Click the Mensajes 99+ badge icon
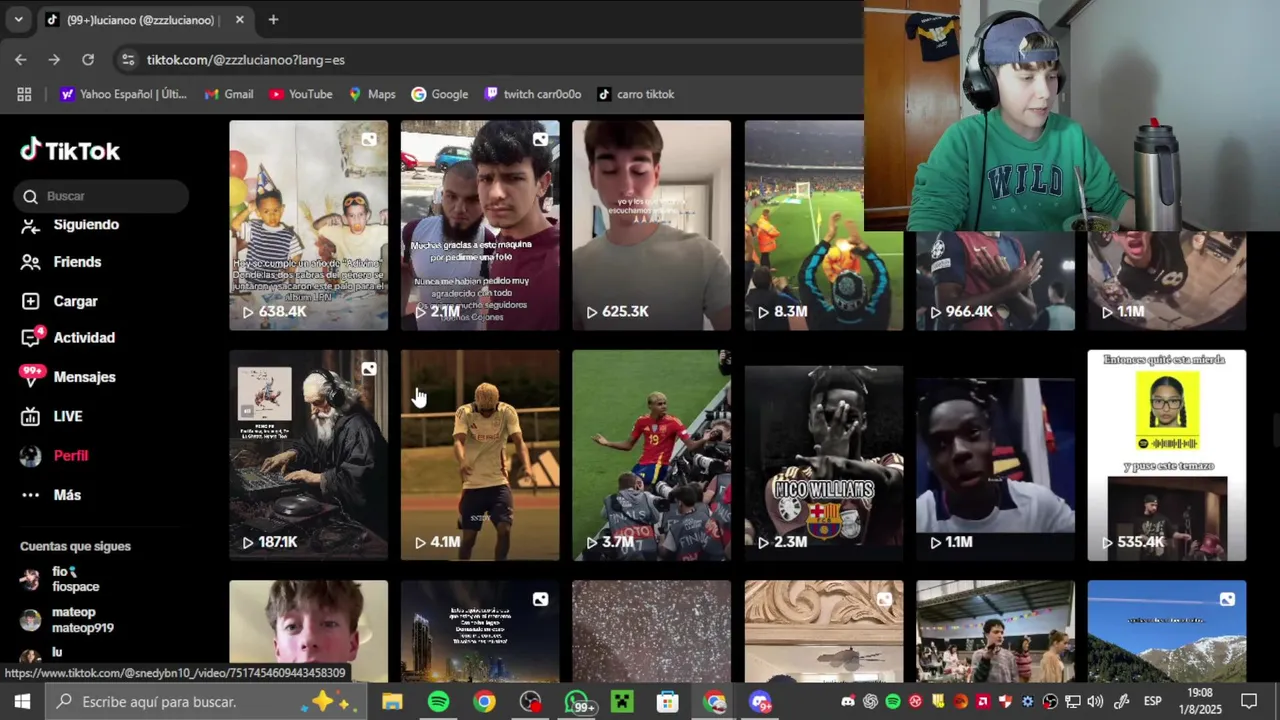Image resolution: width=1280 pixels, height=720 pixels. pyautogui.click(x=32, y=375)
